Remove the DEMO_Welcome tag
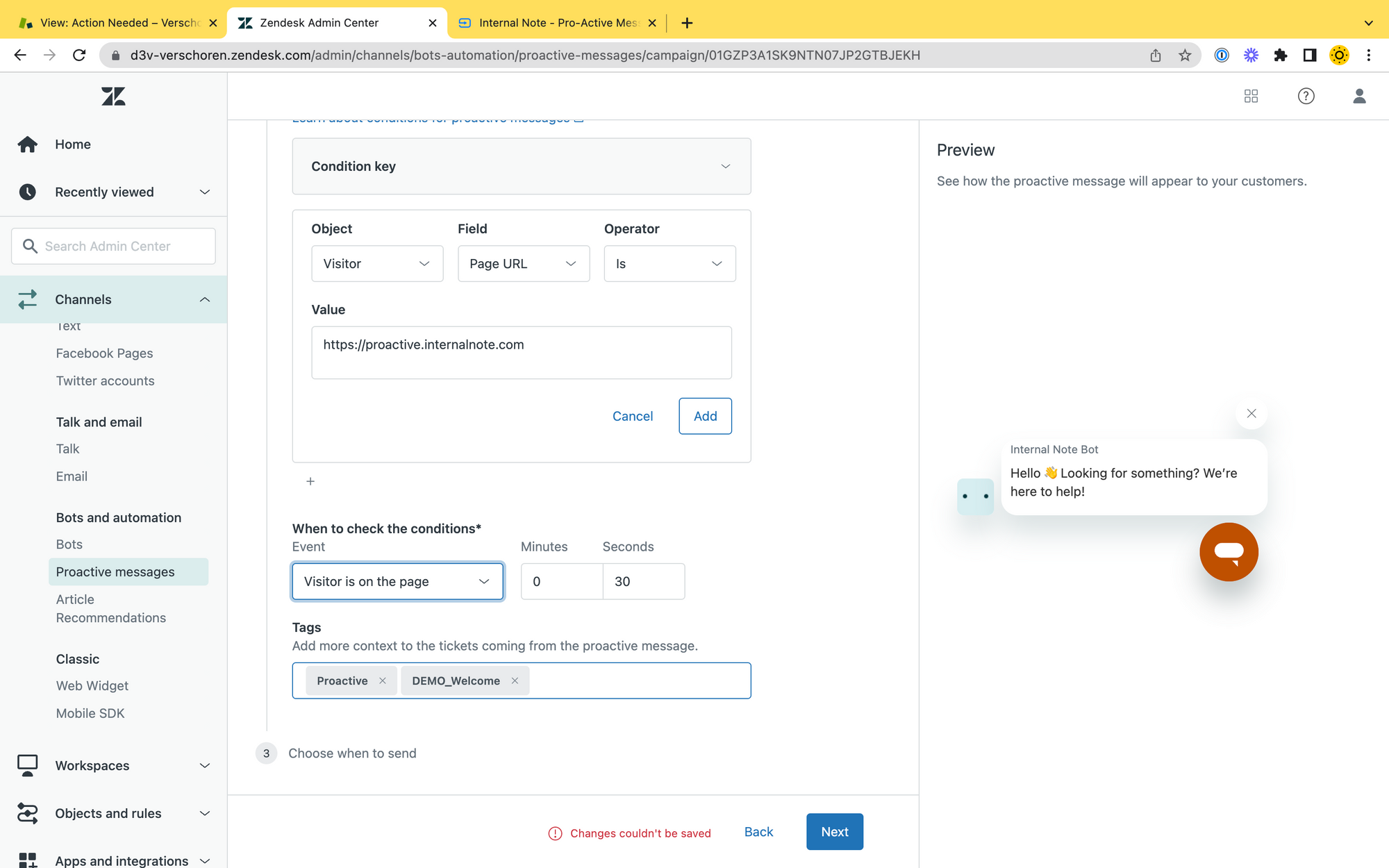Image resolution: width=1389 pixels, height=868 pixels. tap(515, 681)
